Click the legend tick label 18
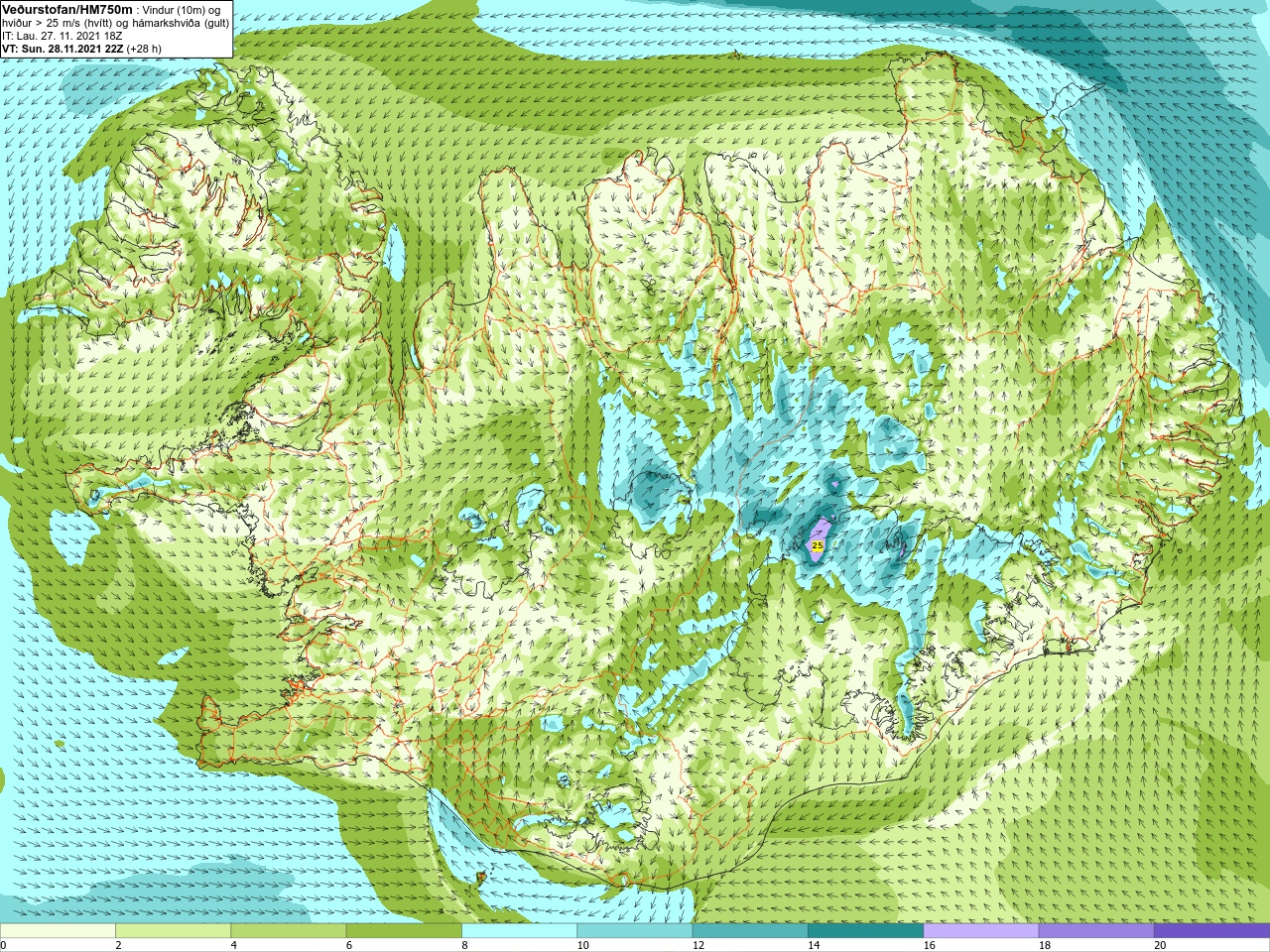The width and height of the screenshot is (1270, 952). 1045,946
